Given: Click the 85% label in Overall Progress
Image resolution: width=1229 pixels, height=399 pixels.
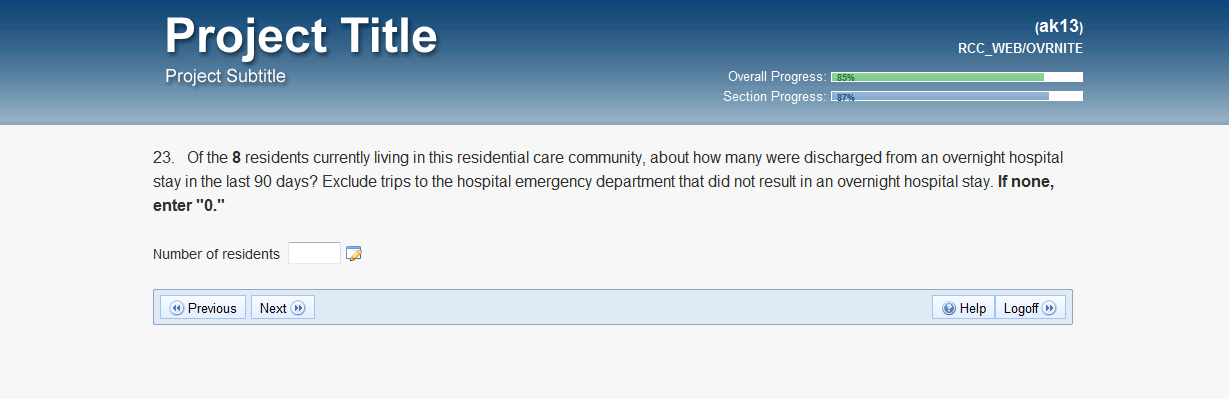Looking at the screenshot, I should (x=846, y=77).
